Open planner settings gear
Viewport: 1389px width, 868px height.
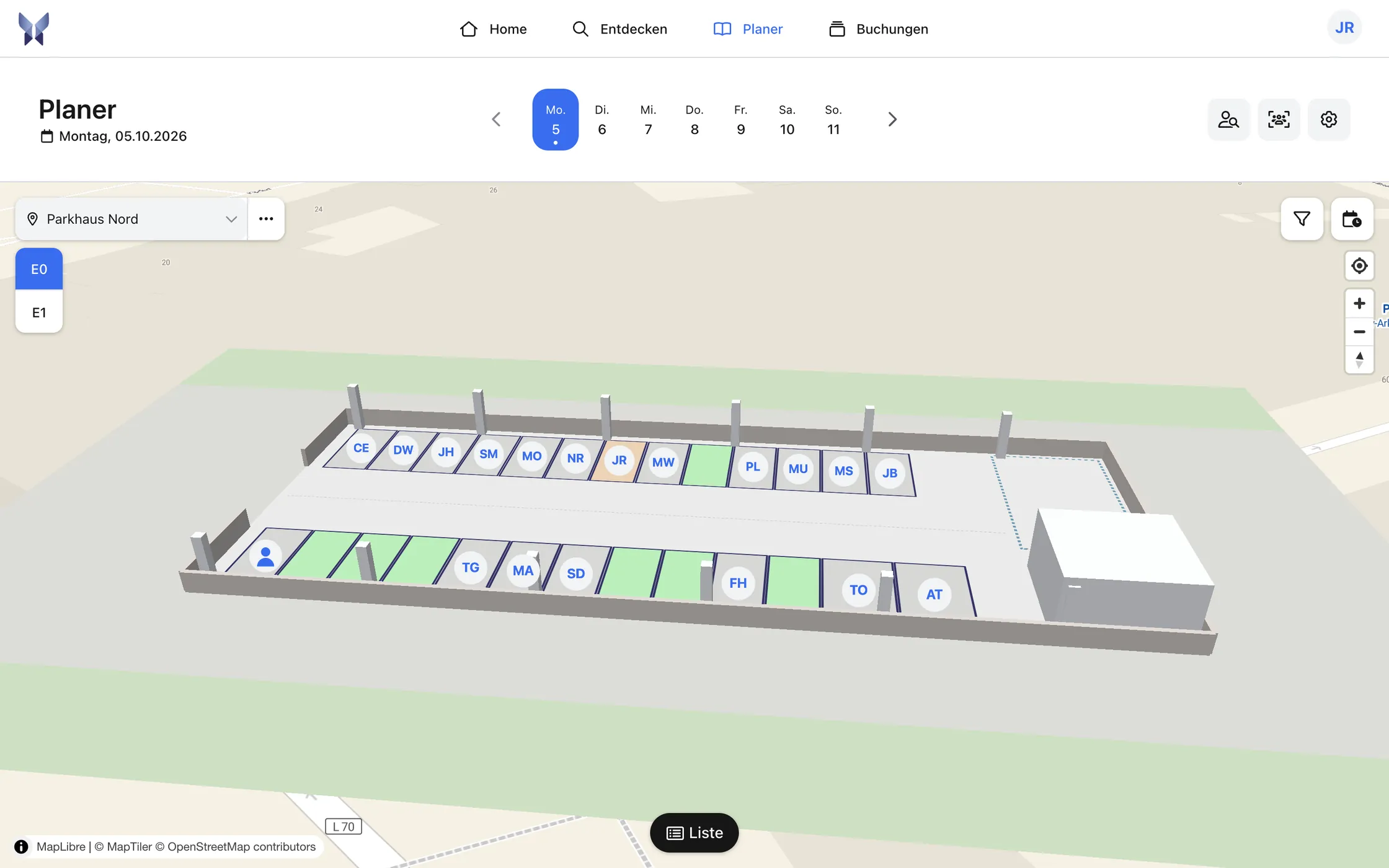pos(1329,119)
